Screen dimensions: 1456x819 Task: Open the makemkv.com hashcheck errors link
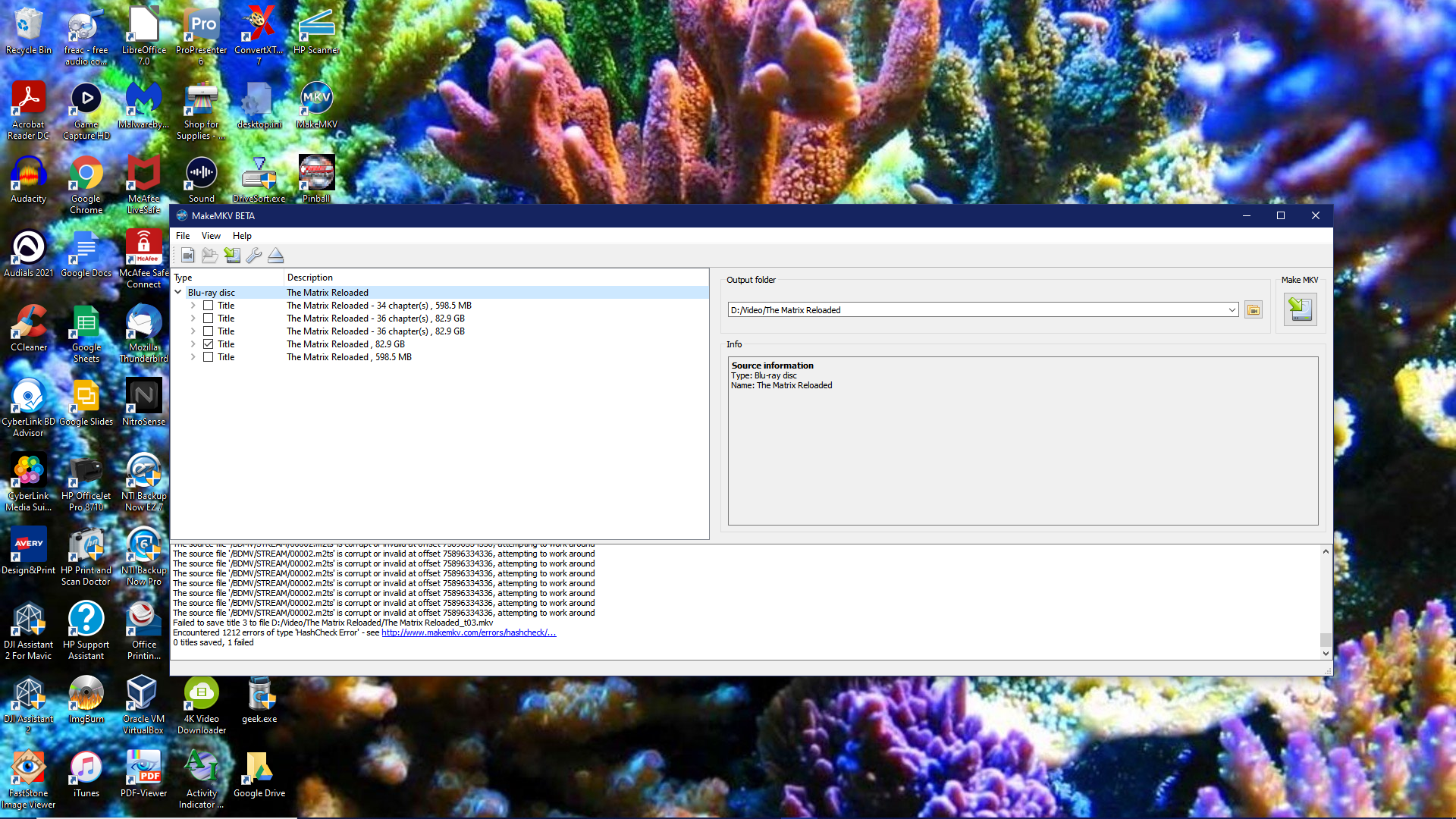pyautogui.click(x=469, y=632)
